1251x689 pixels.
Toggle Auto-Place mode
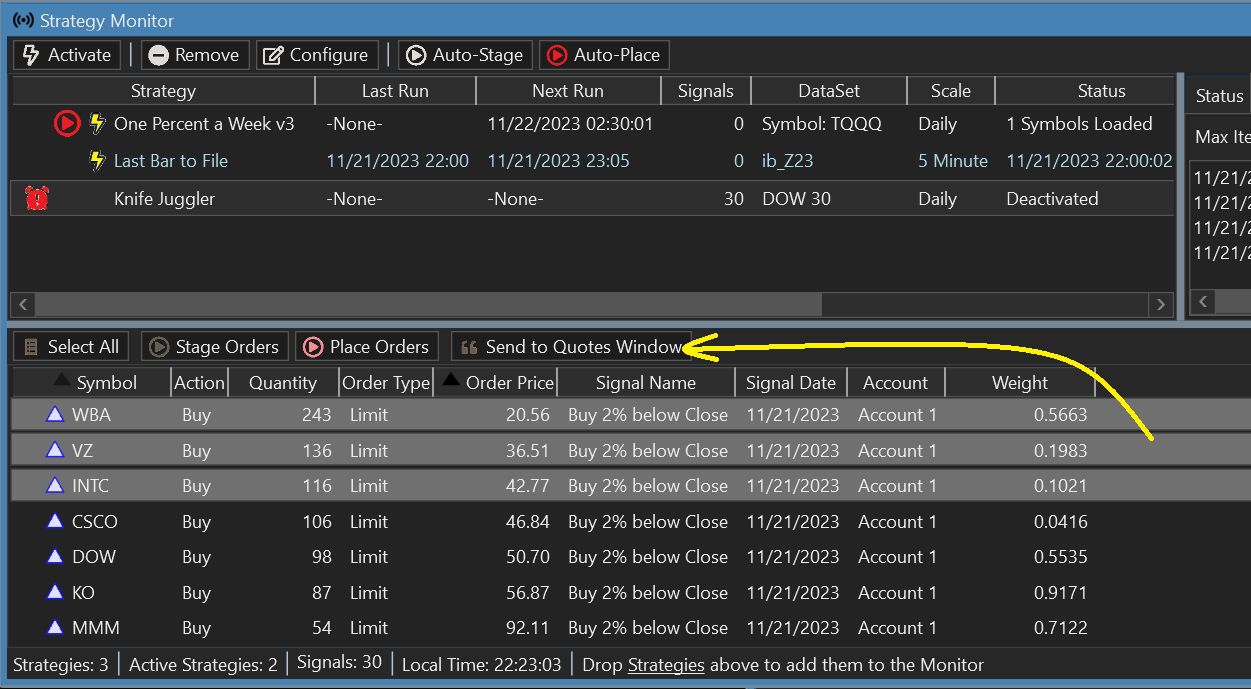(603, 55)
